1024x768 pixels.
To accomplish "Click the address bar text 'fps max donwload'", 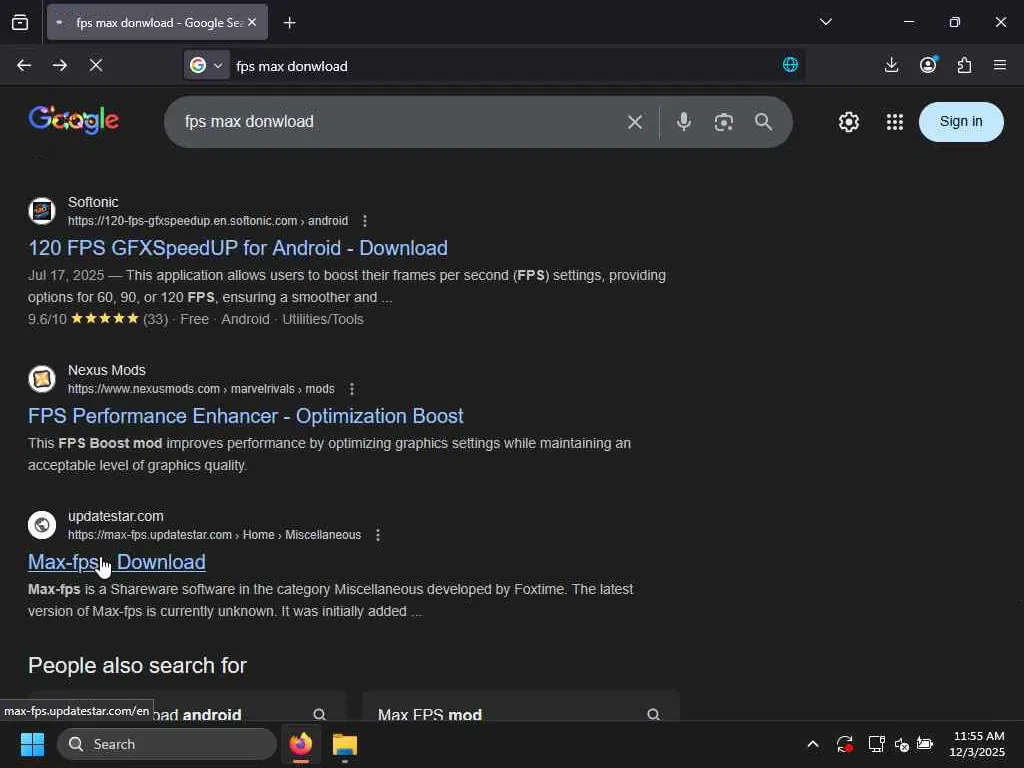I will coord(292,67).
